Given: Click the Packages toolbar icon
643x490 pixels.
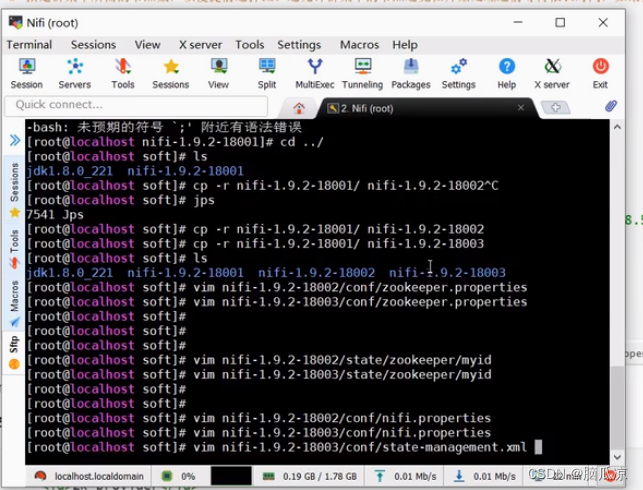Looking at the screenshot, I should [x=410, y=73].
